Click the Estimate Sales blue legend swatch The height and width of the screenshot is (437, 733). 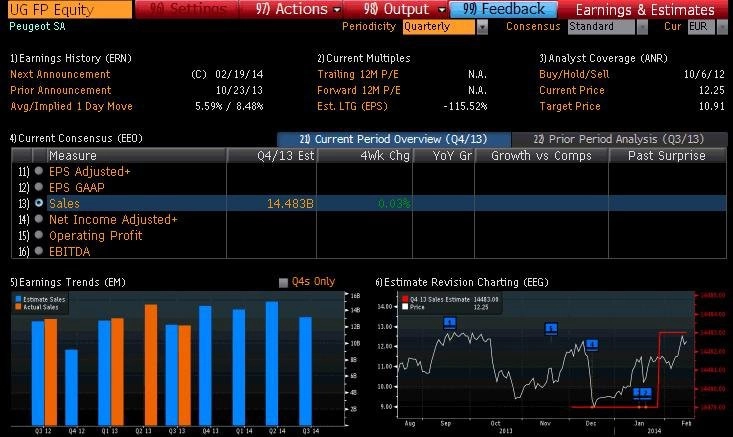pyautogui.click(x=18, y=299)
